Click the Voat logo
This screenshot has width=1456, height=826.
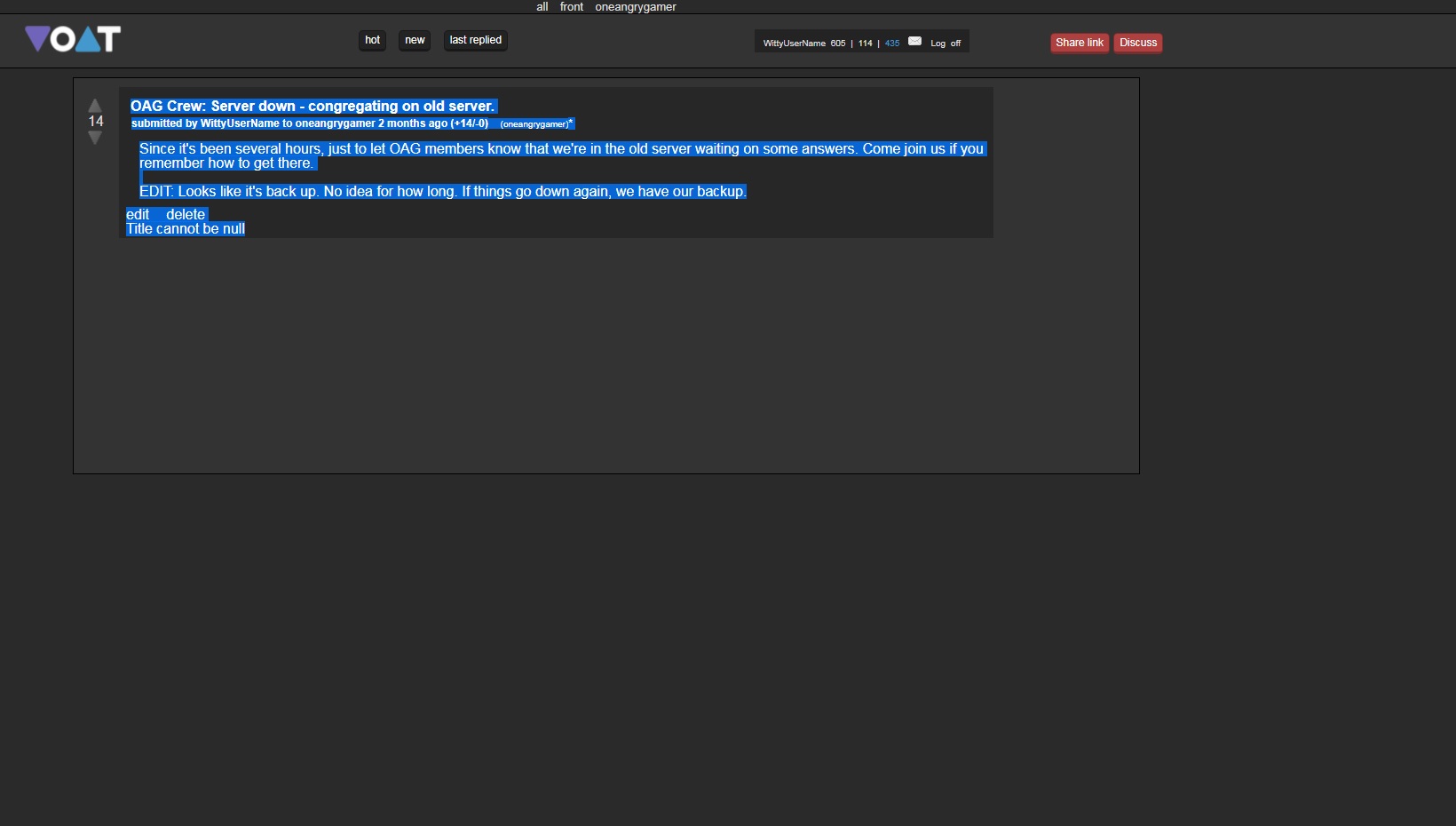tap(73, 39)
